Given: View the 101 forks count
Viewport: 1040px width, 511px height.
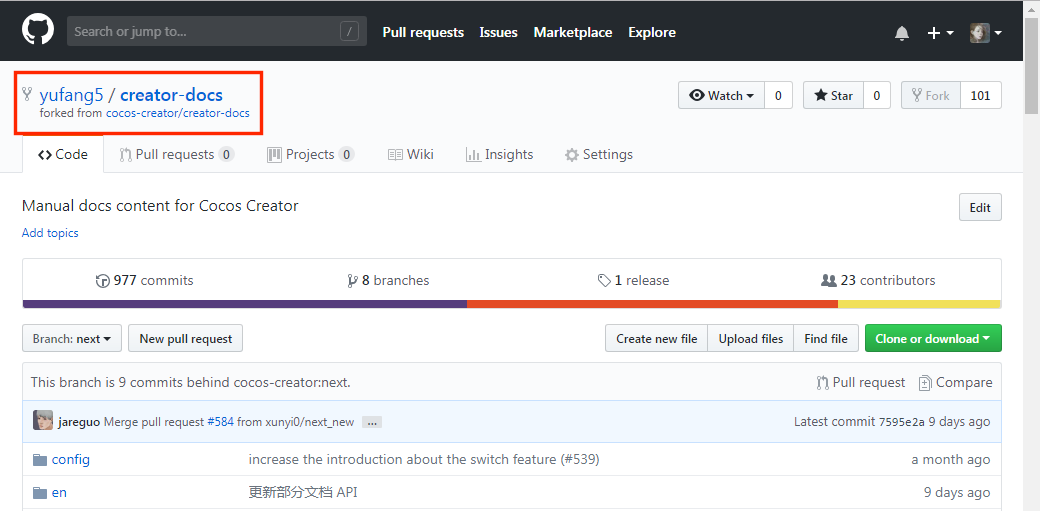Looking at the screenshot, I should click(x=980, y=96).
